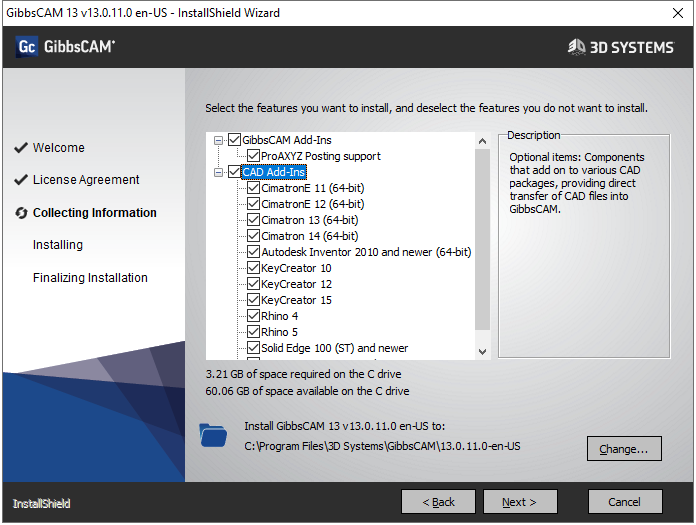Close the InstallShield Wizard window
This screenshot has height=525, width=696.
pyautogui.click(x=678, y=13)
